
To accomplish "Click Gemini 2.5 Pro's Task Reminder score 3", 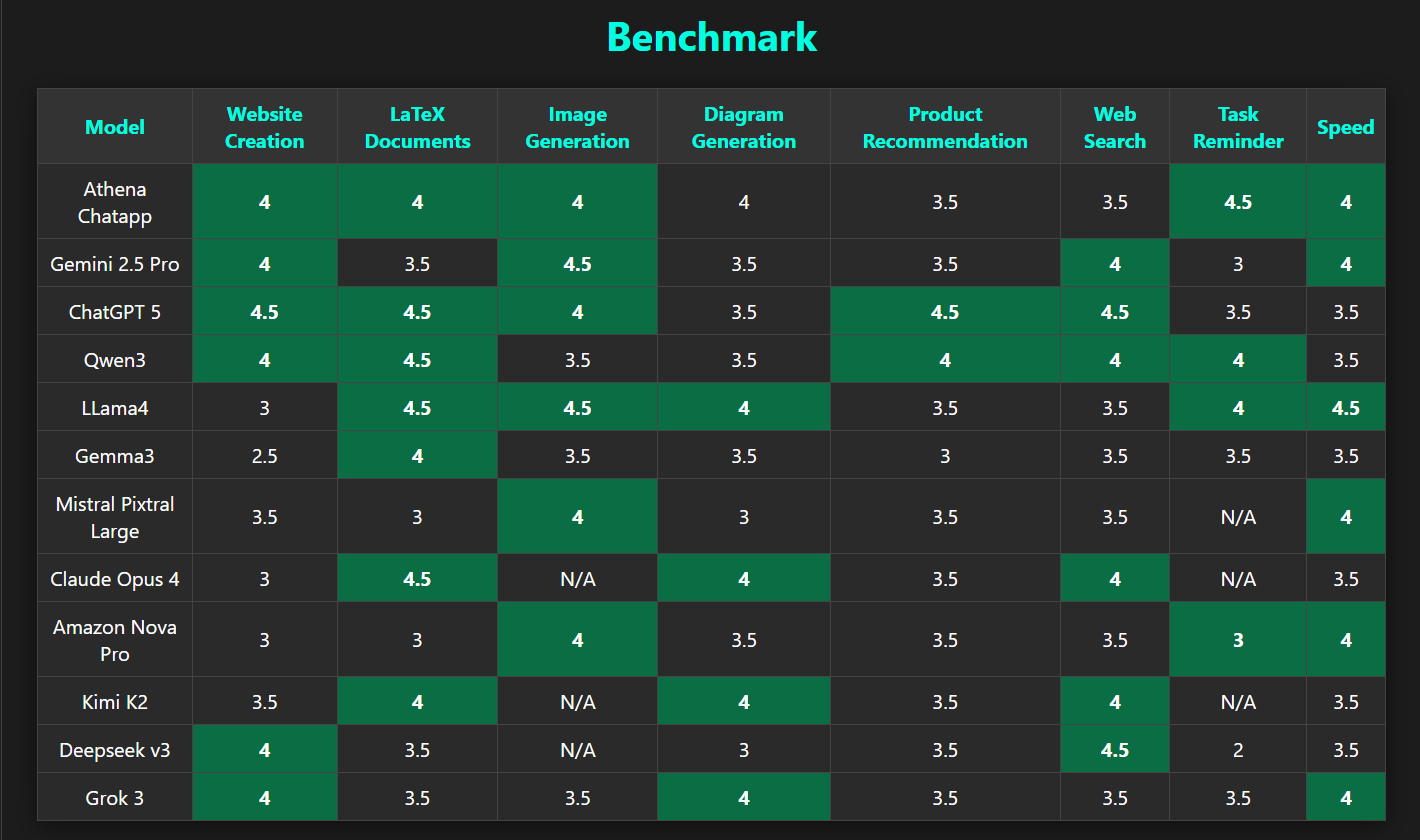I will pos(1238,264).
